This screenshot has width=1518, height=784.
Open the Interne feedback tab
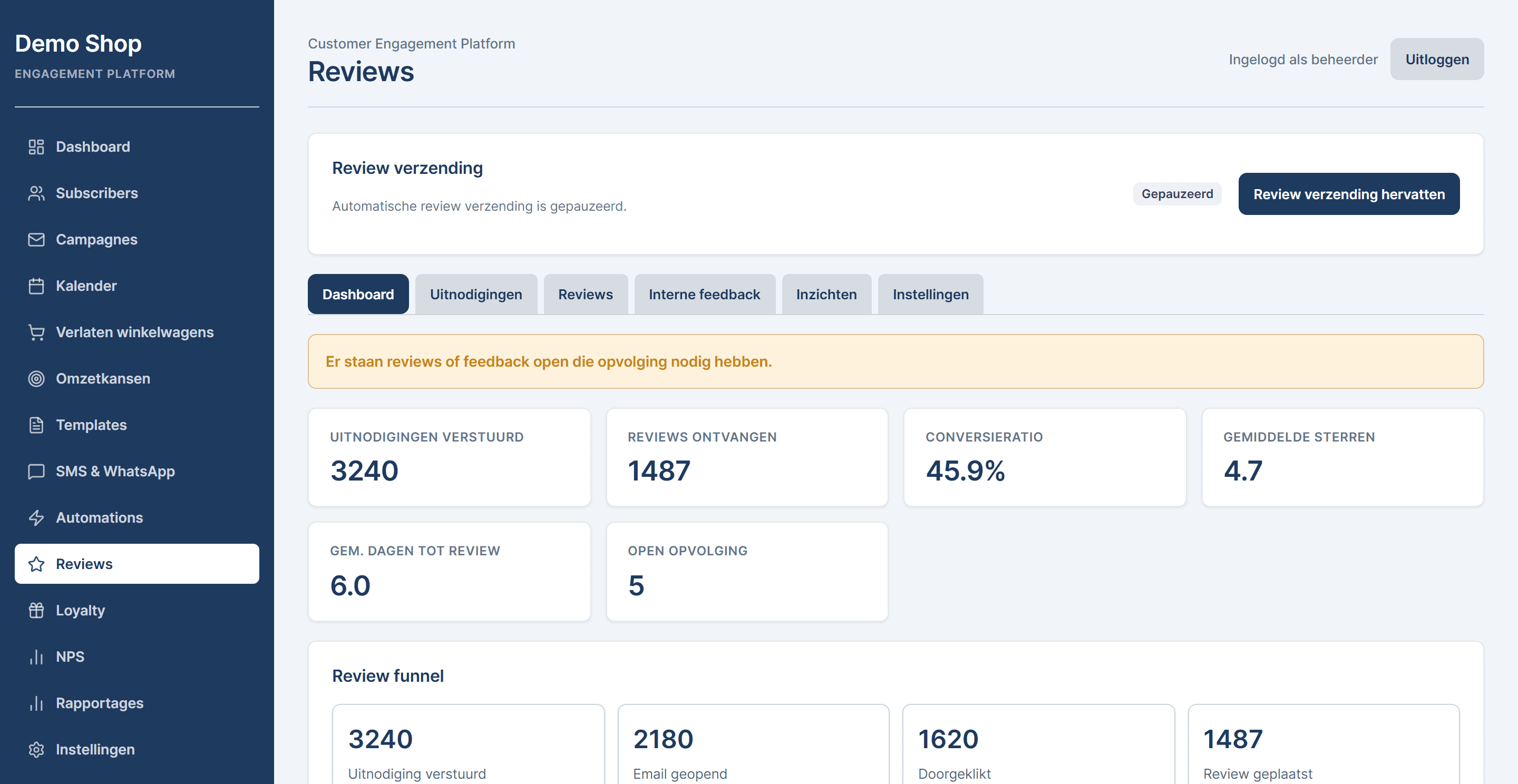pos(704,294)
